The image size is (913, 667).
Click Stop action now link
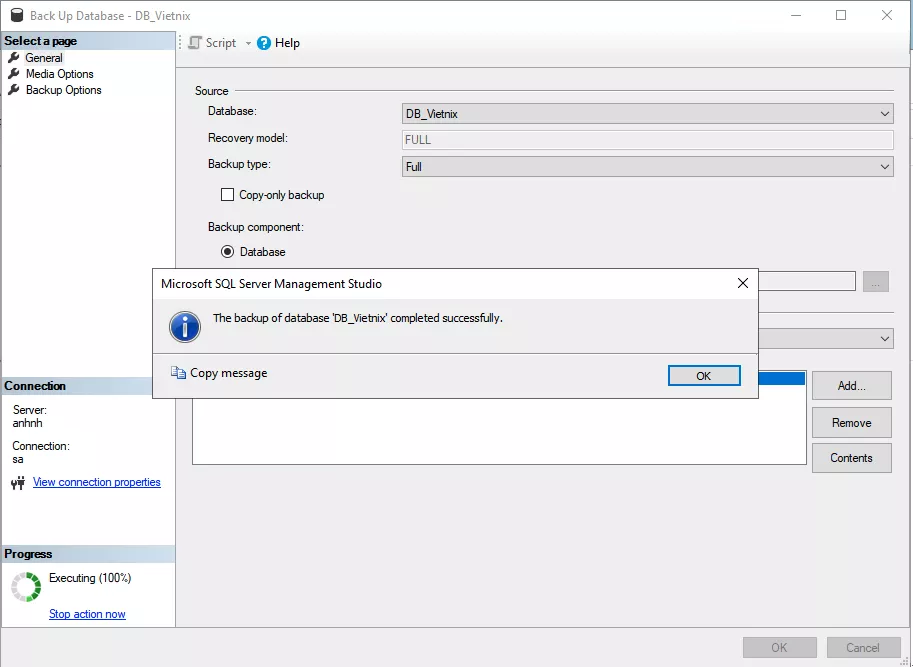coord(87,614)
